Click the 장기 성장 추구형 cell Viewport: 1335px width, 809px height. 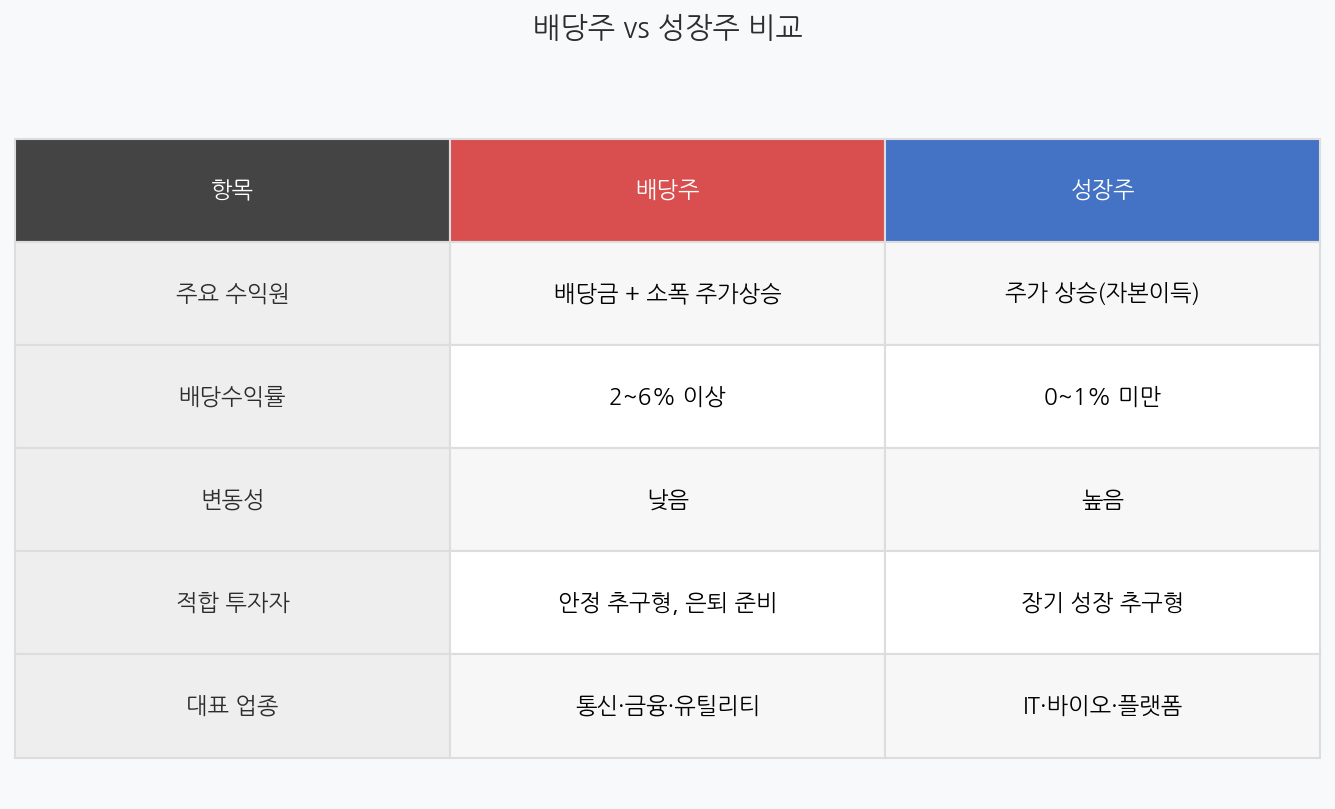(1102, 602)
